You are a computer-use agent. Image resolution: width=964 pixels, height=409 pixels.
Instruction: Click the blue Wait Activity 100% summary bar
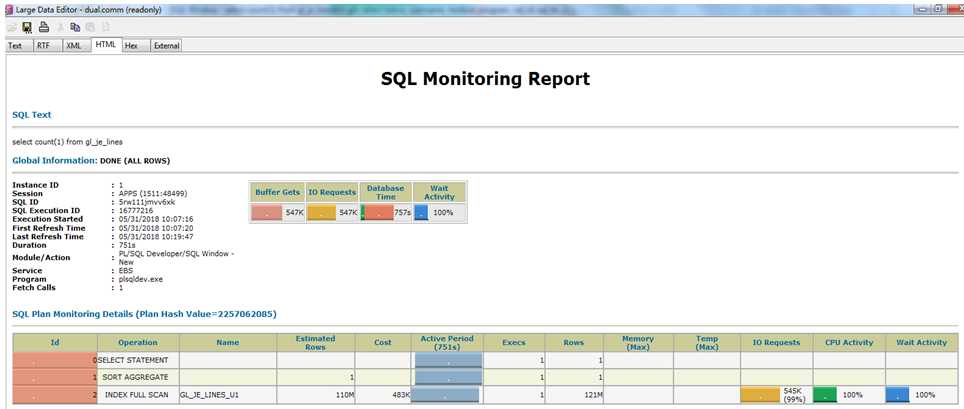click(x=421, y=212)
